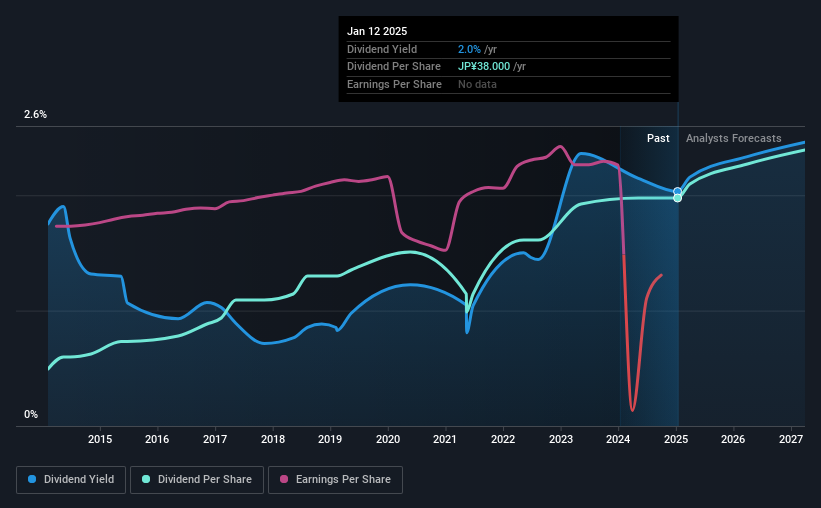Click the teal Dividend Per Share data point marker
The height and width of the screenshot is (508, 821).
click(x=678, y=198)
